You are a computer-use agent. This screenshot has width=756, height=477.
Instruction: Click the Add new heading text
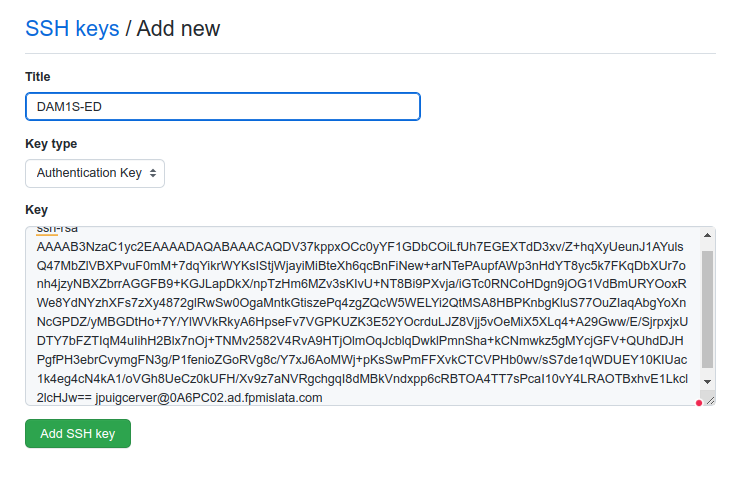(178, 28)
